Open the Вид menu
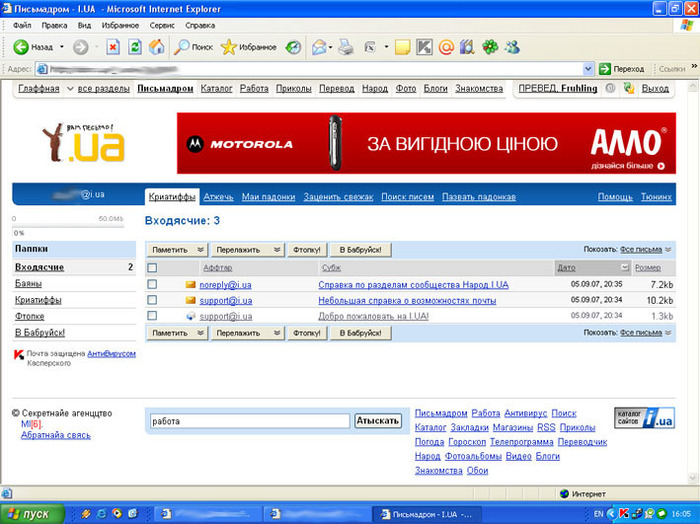 (84, 25)
